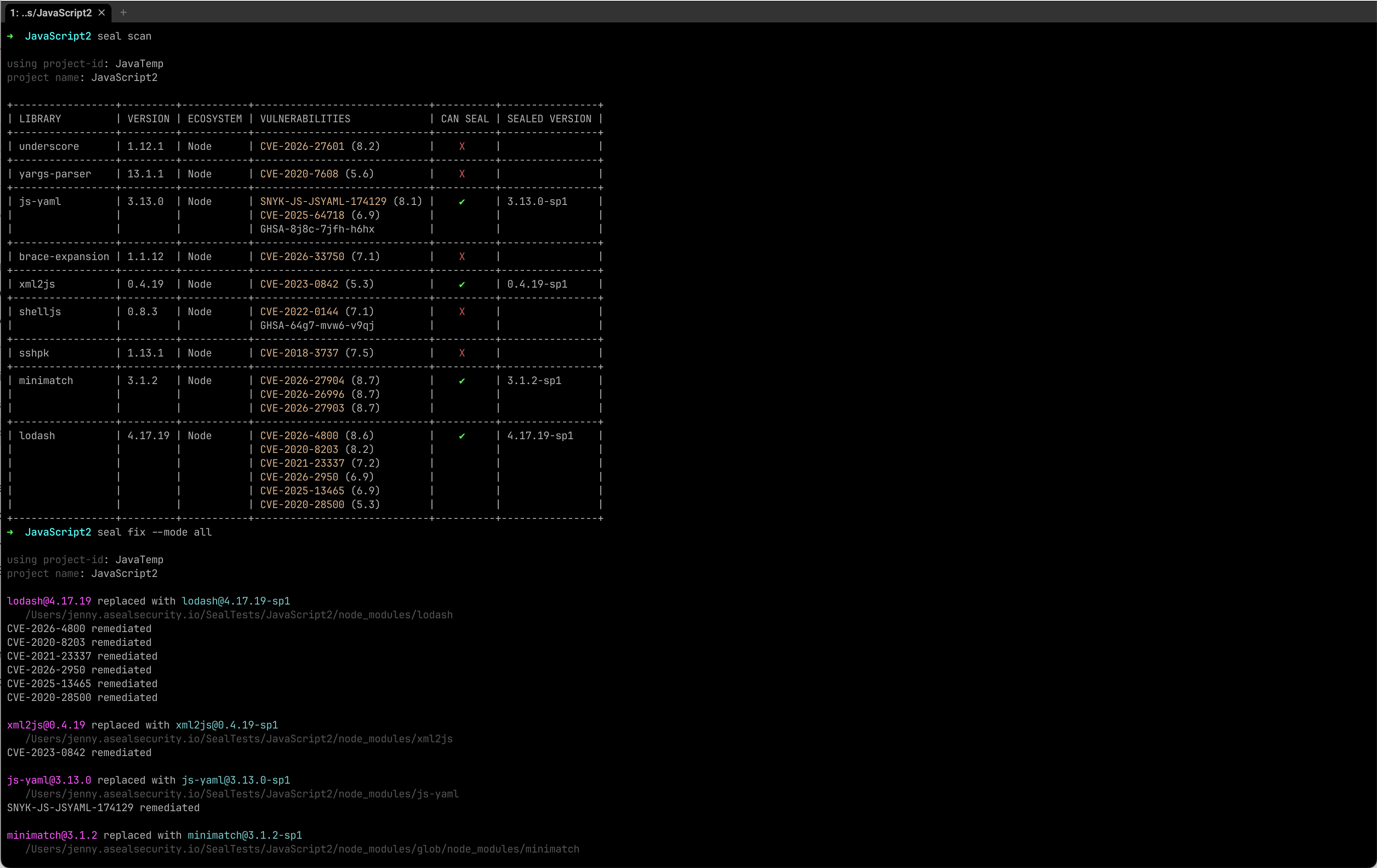Click the 'seal scan' command text
Image resolution: width=1377 pixels, height=868 pixels.
pos(124,37)
